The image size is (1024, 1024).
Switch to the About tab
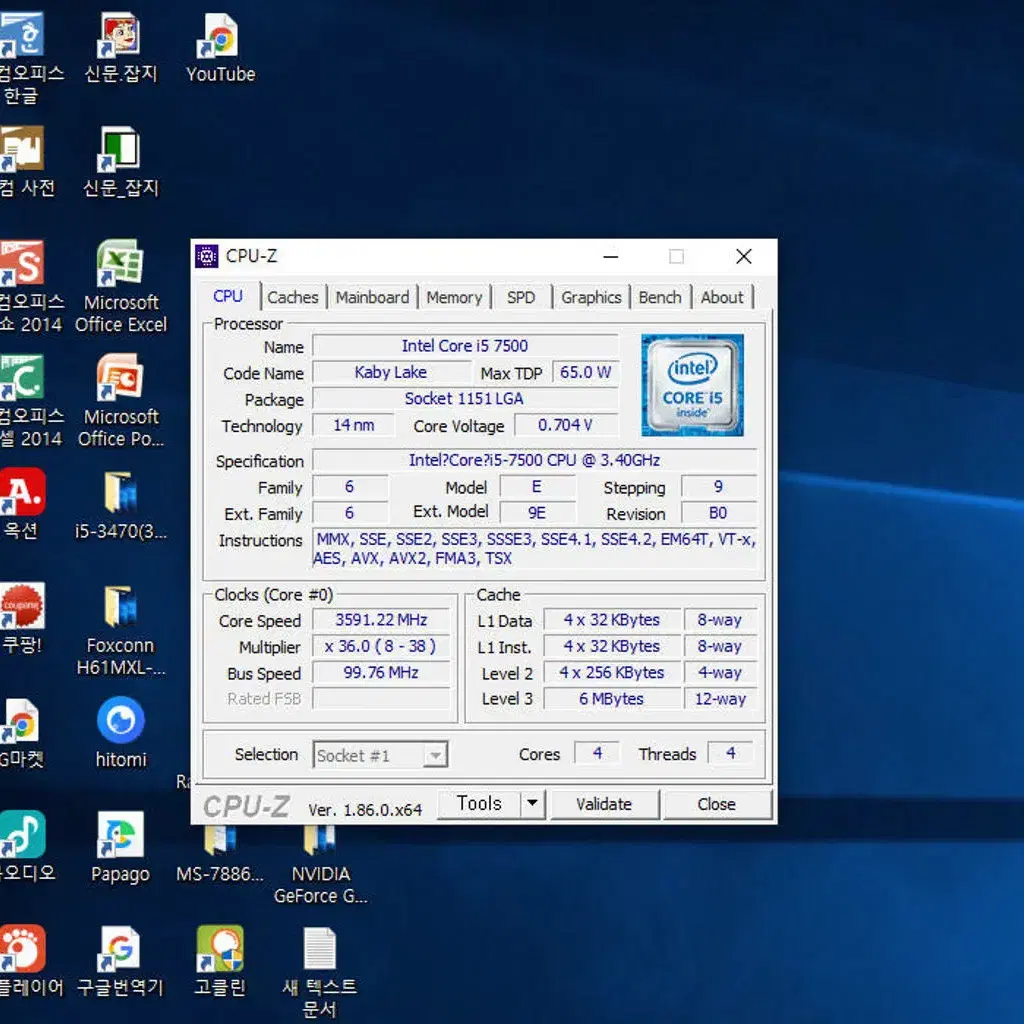[x=722, y=297]
